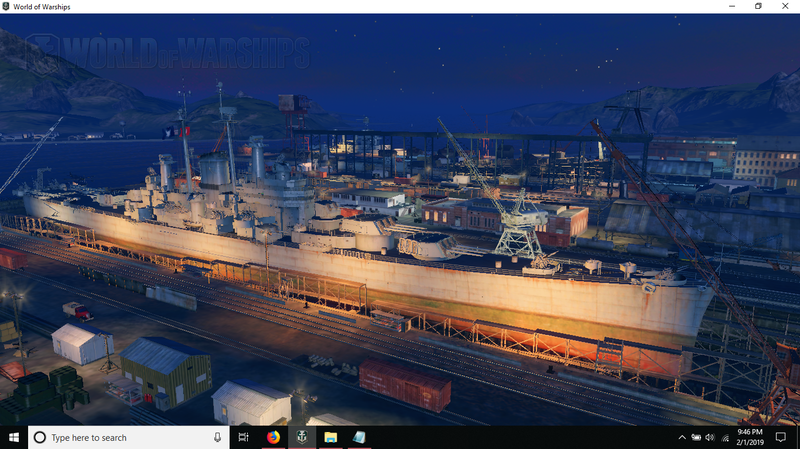Restore down the World of Warships window
The image size is (800, 449).
click(x=758, y=7)
